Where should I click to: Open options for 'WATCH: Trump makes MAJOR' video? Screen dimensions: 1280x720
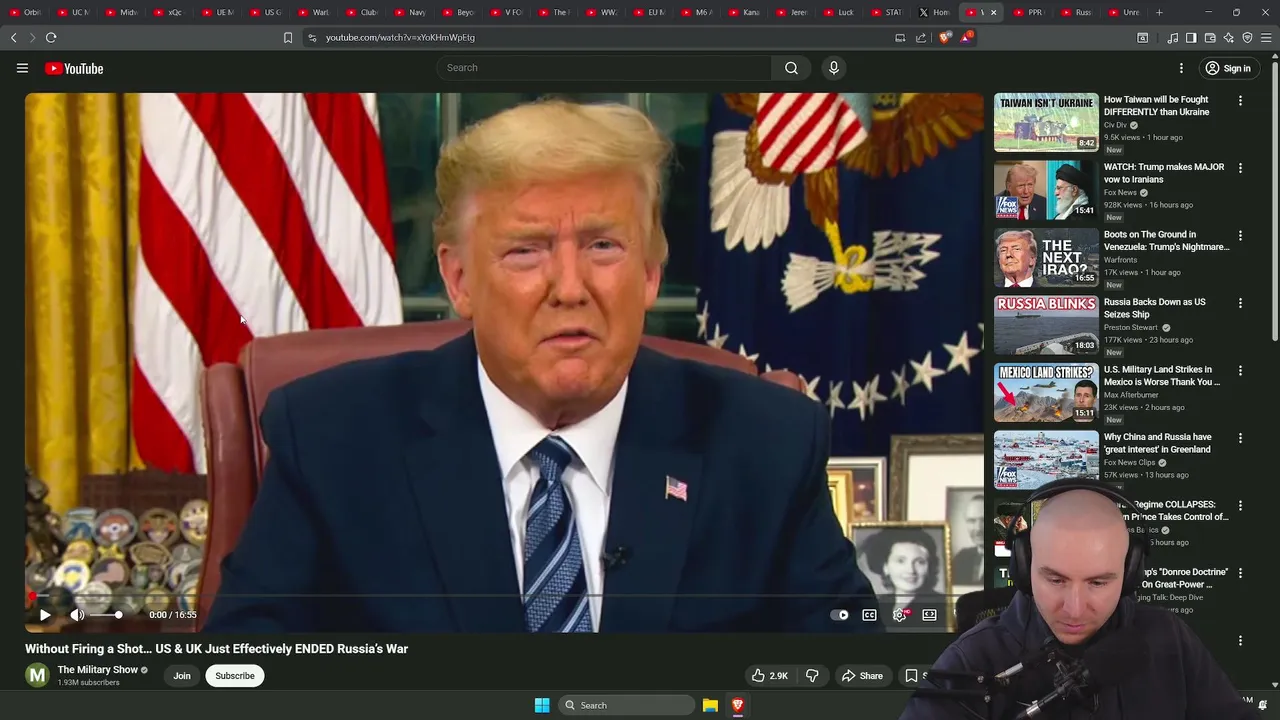pos(1240,168)
